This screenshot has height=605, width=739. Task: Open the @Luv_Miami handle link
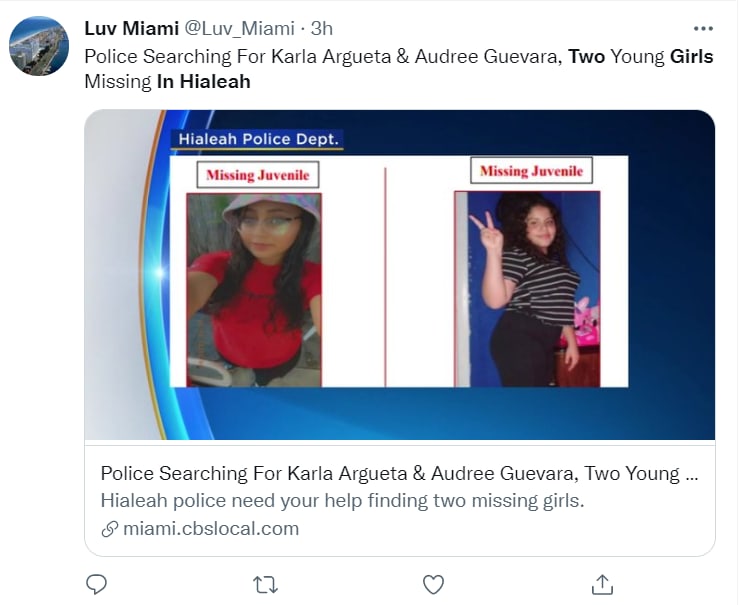tap(239, 29)
